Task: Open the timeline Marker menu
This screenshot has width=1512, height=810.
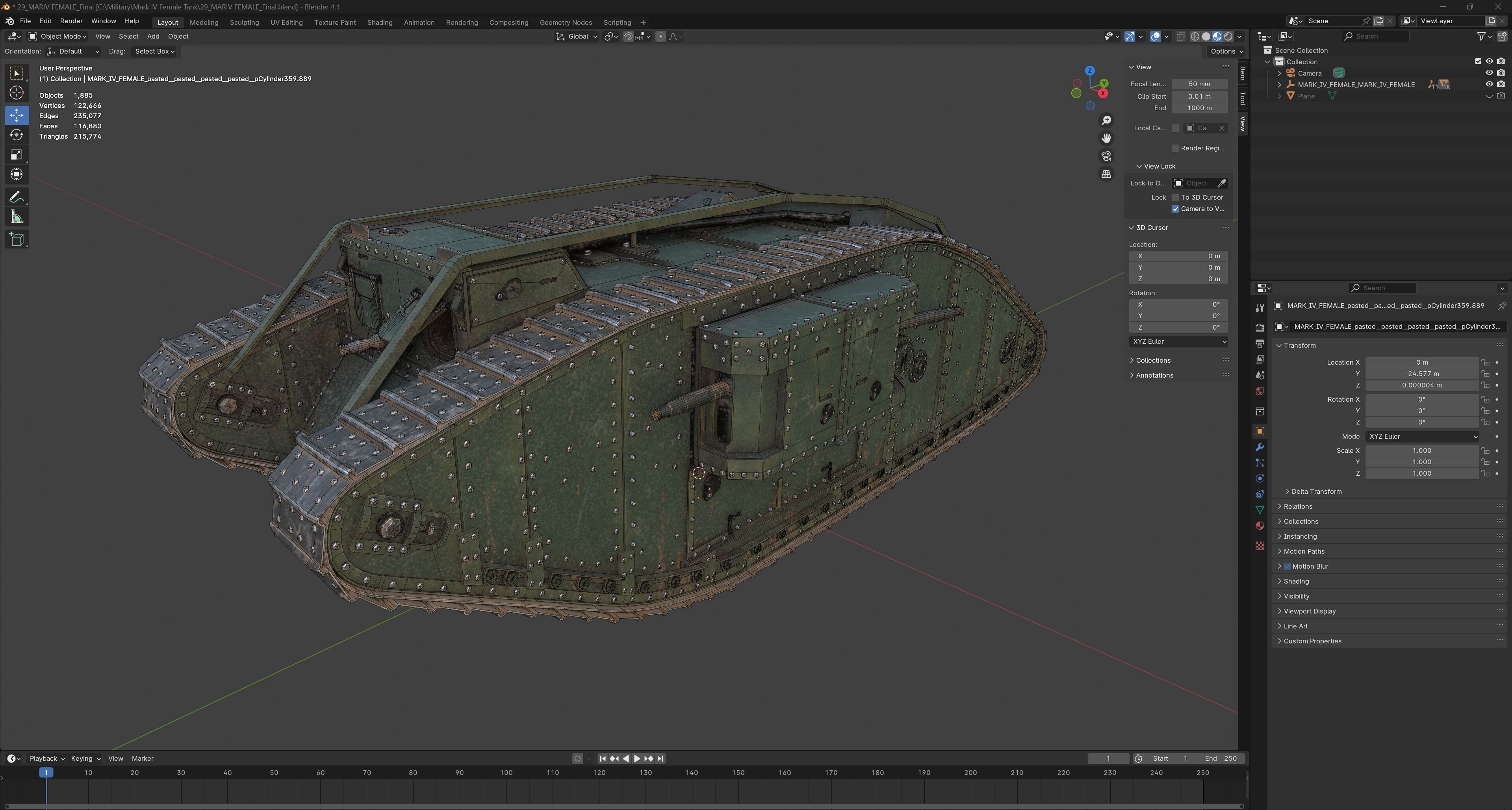Action: pyautogui.click(x=143, y=759)
